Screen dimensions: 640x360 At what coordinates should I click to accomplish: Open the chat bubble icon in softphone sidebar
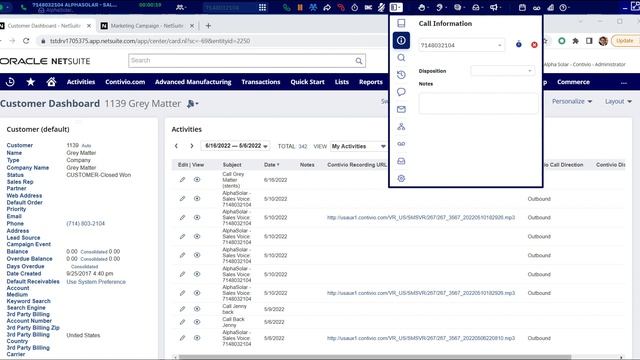pos(401,92)
